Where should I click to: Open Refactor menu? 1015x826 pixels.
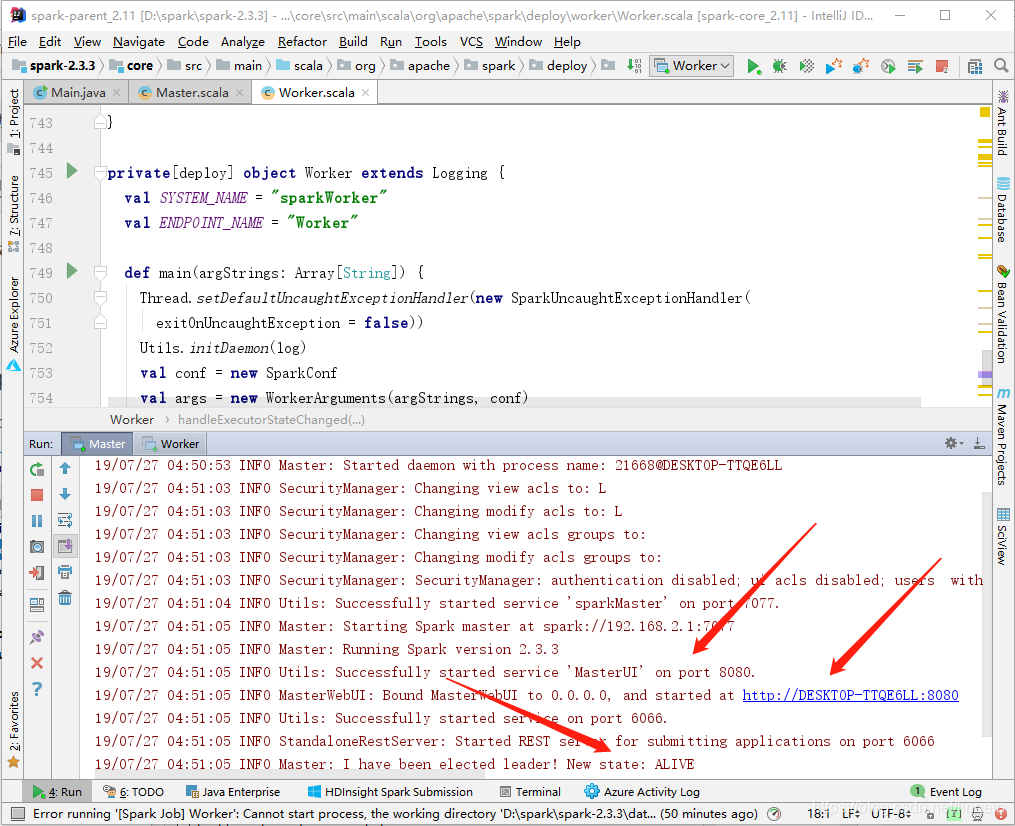[x=302, y=42]
